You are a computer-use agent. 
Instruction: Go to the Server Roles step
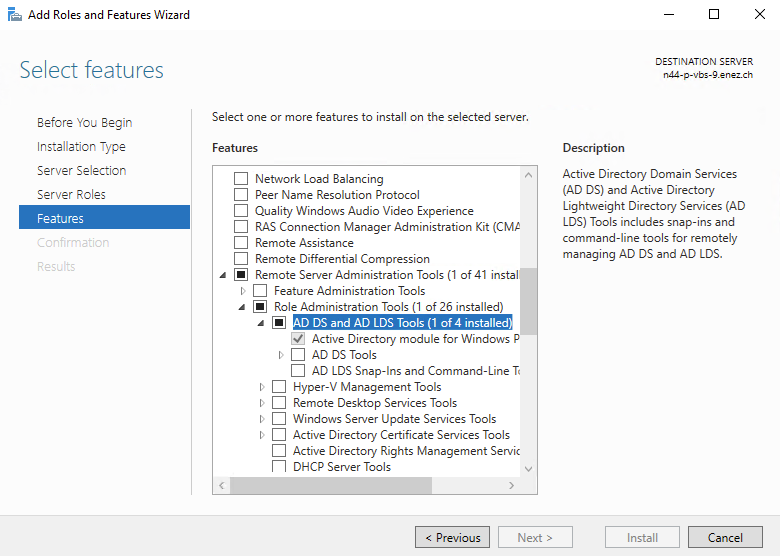click(71, 194)
